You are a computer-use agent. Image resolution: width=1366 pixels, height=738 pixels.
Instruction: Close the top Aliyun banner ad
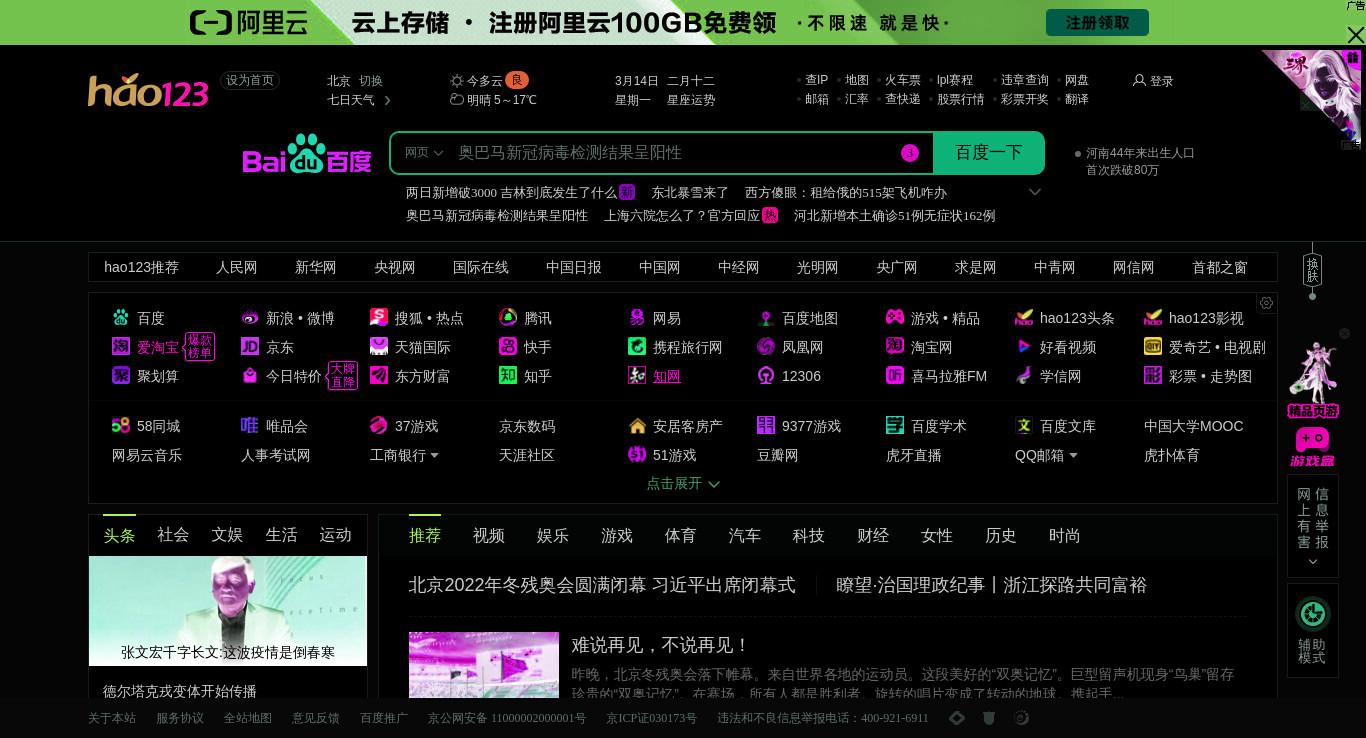point(1355,36)
